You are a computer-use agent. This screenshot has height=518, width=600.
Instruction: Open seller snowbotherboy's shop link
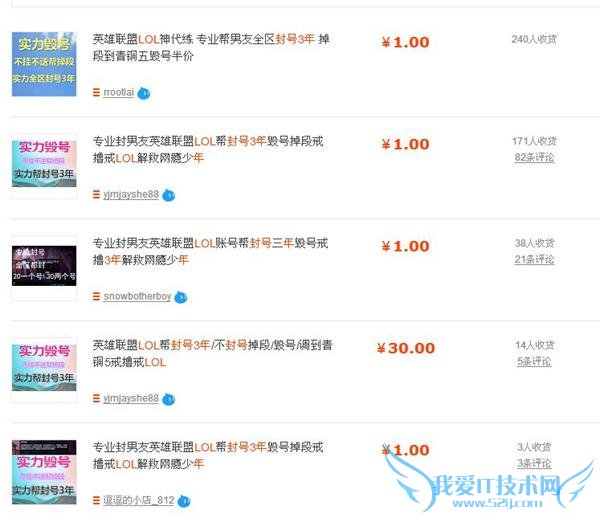(137, 296)
